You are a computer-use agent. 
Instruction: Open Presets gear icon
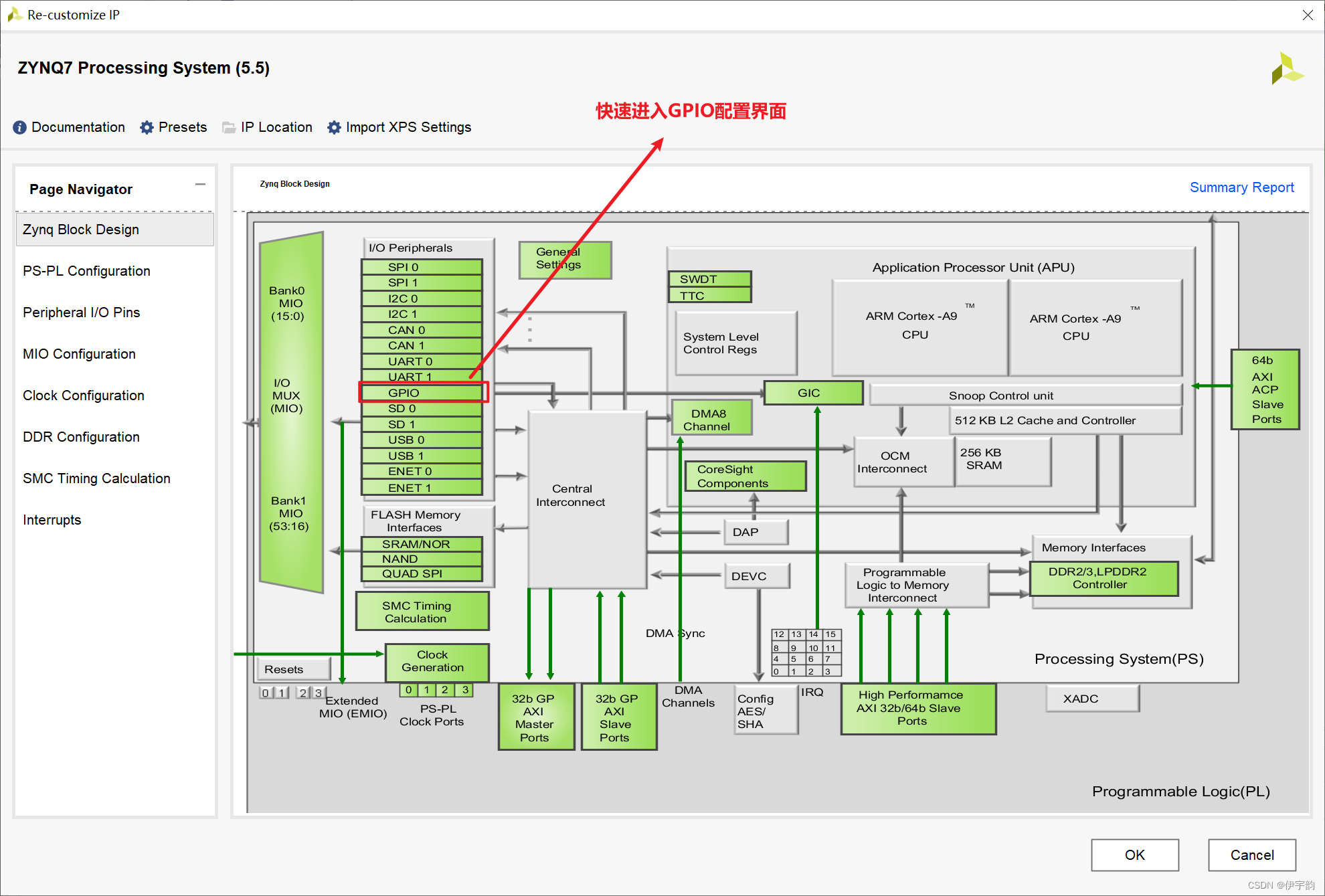coord(147,127)
